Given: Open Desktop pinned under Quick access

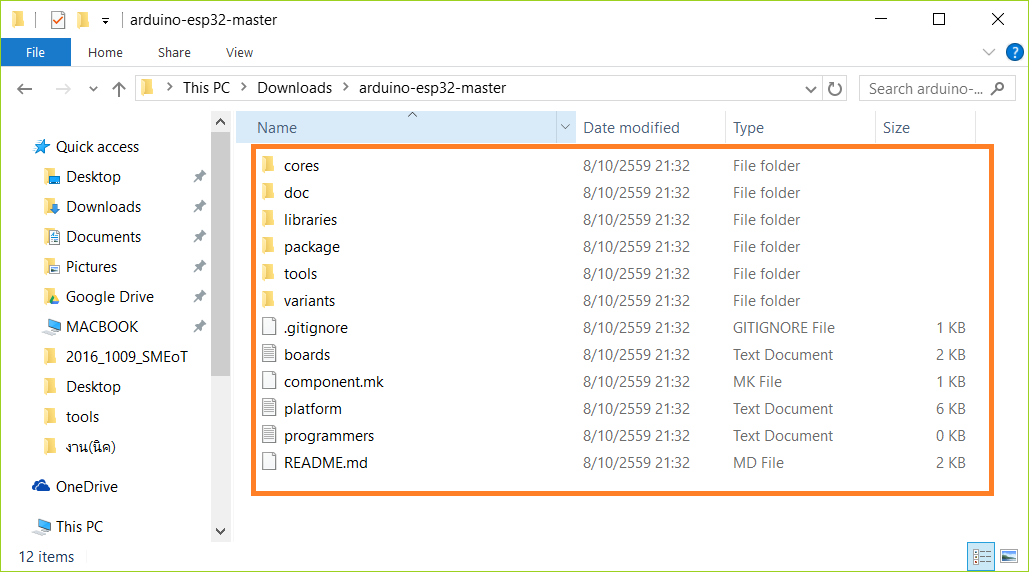Looking at the screenshot, I should 93,176.
